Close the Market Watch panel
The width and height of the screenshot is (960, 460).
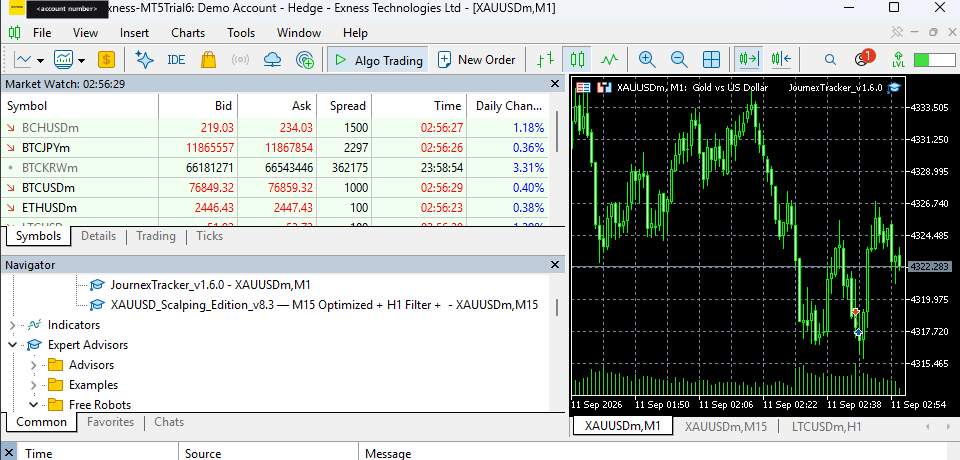click(x=555, y=84)
